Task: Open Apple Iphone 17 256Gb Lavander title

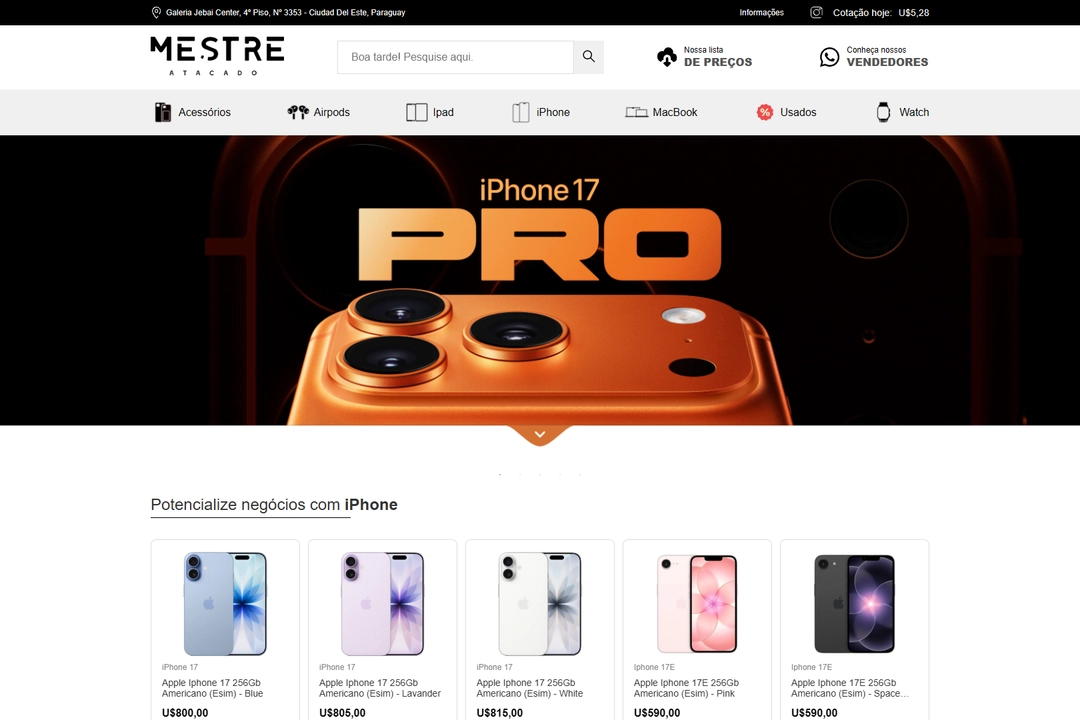Action: tap(380, 688)
